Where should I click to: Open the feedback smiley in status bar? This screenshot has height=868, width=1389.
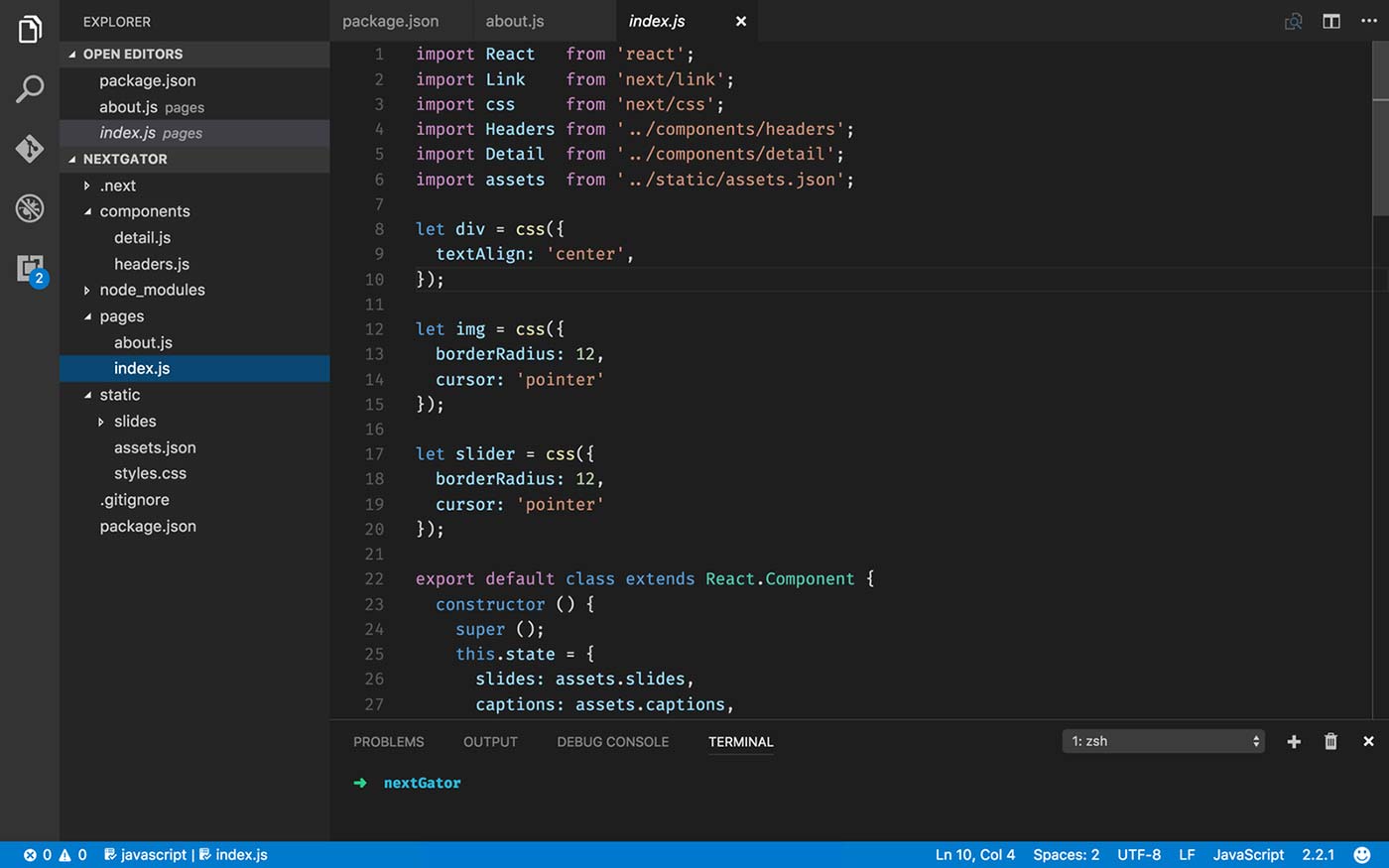1361,854
